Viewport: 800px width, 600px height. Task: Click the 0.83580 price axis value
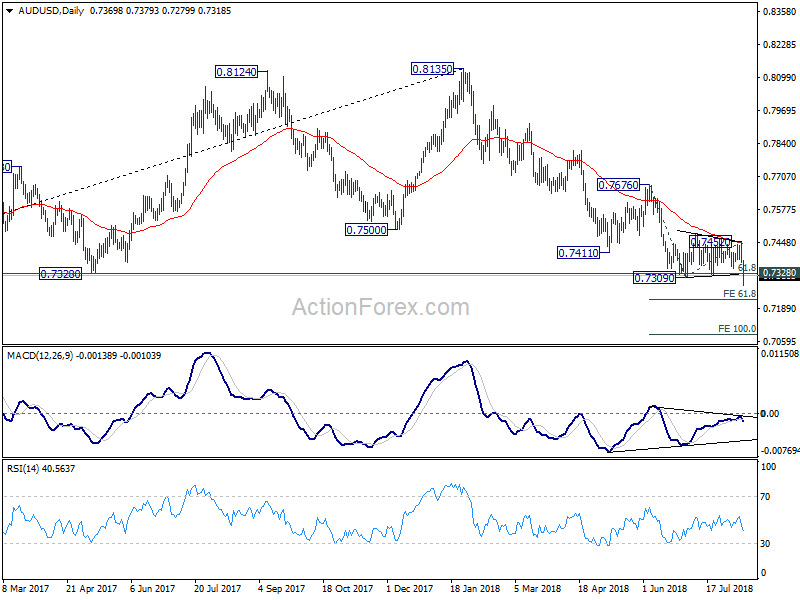click(x=779, y=12)
